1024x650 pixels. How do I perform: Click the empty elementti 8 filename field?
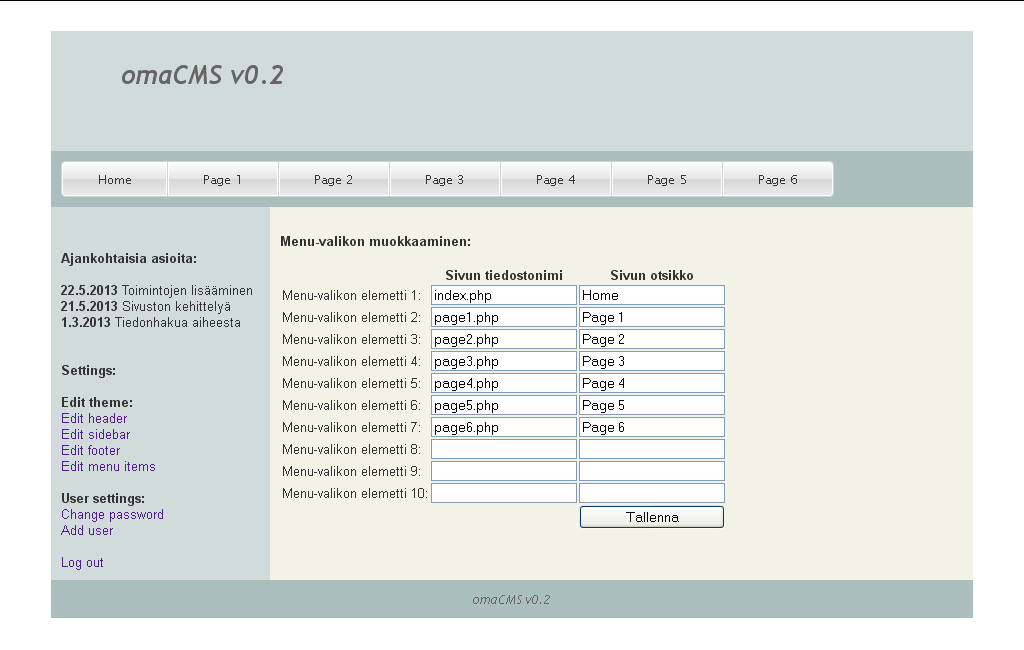tap(503, 448)
